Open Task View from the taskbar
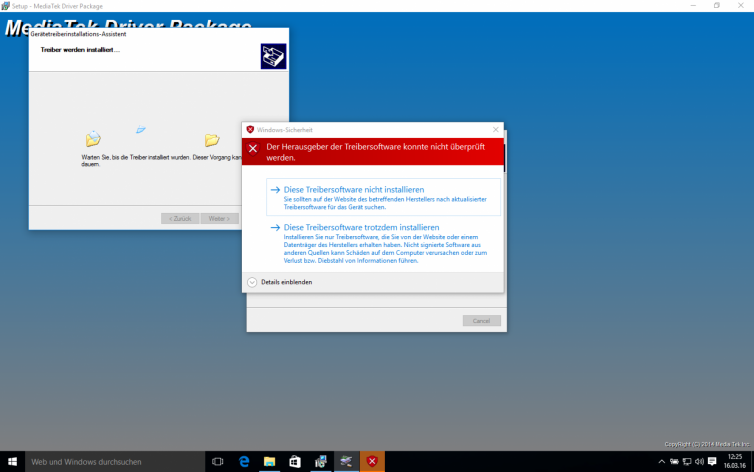Image resolution: width=754 pixels, height=472 pixels. (x=217, y=462)
